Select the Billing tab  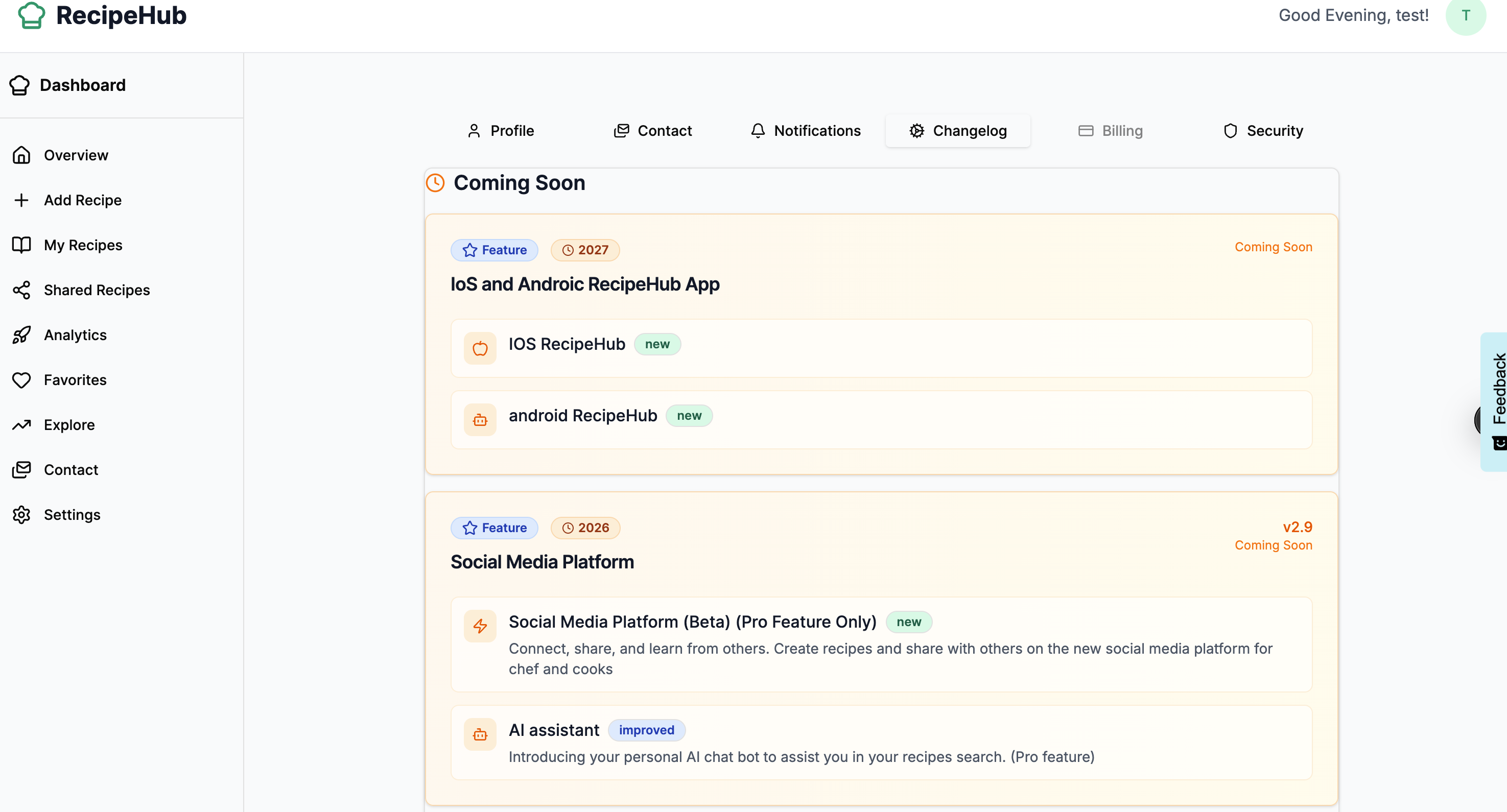(1111, 130)
